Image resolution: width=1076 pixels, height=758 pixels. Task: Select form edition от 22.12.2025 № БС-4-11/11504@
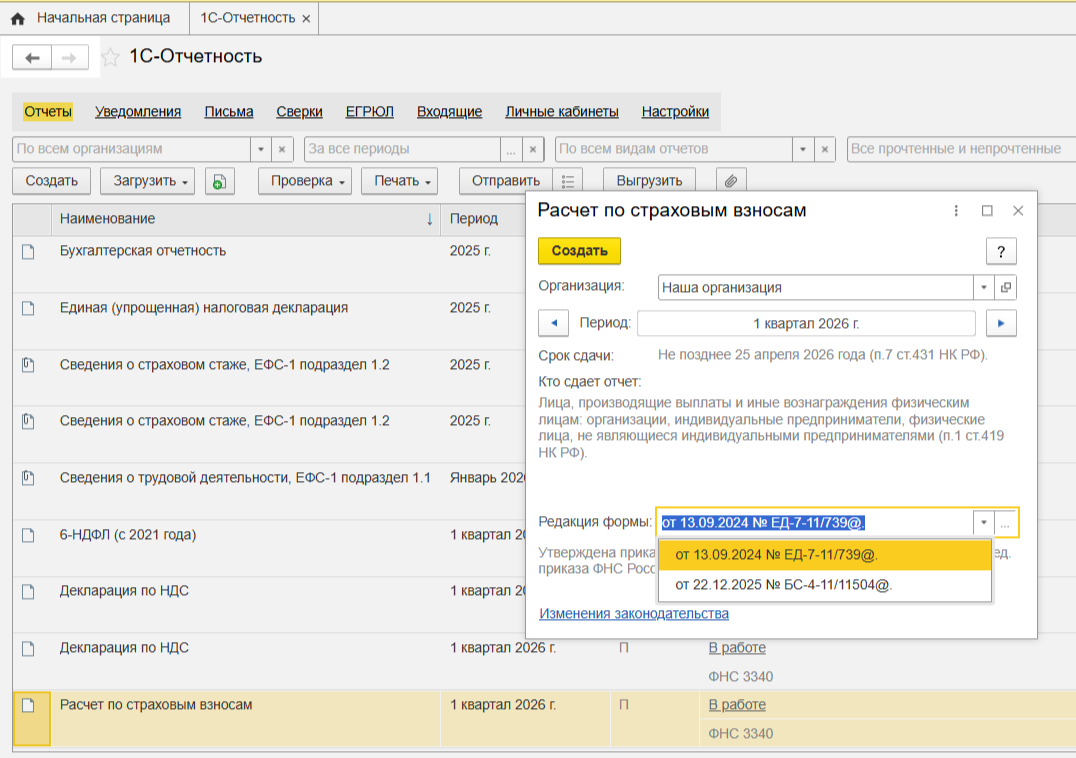(x=783, y=585)
